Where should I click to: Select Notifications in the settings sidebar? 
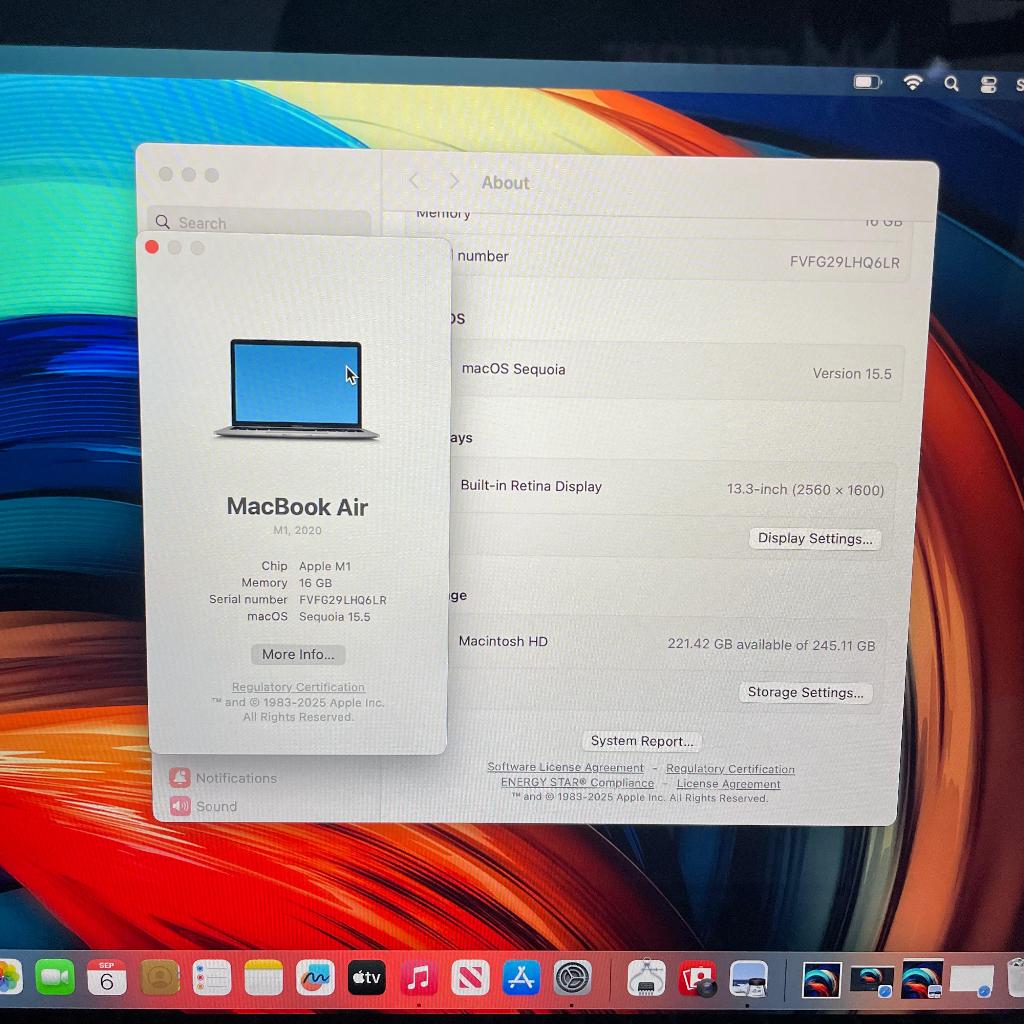click(235, 778)
